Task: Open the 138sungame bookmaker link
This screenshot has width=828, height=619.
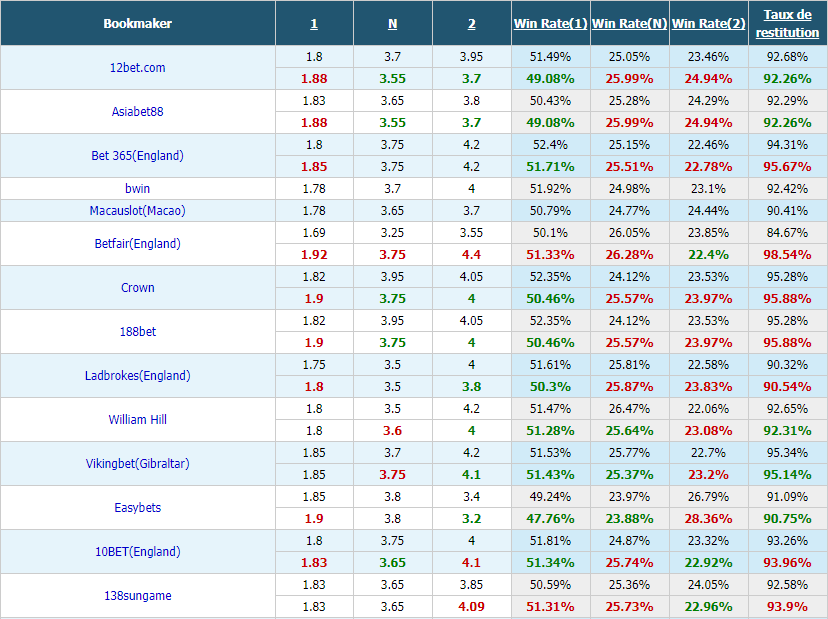Action: tap(137, 596)
